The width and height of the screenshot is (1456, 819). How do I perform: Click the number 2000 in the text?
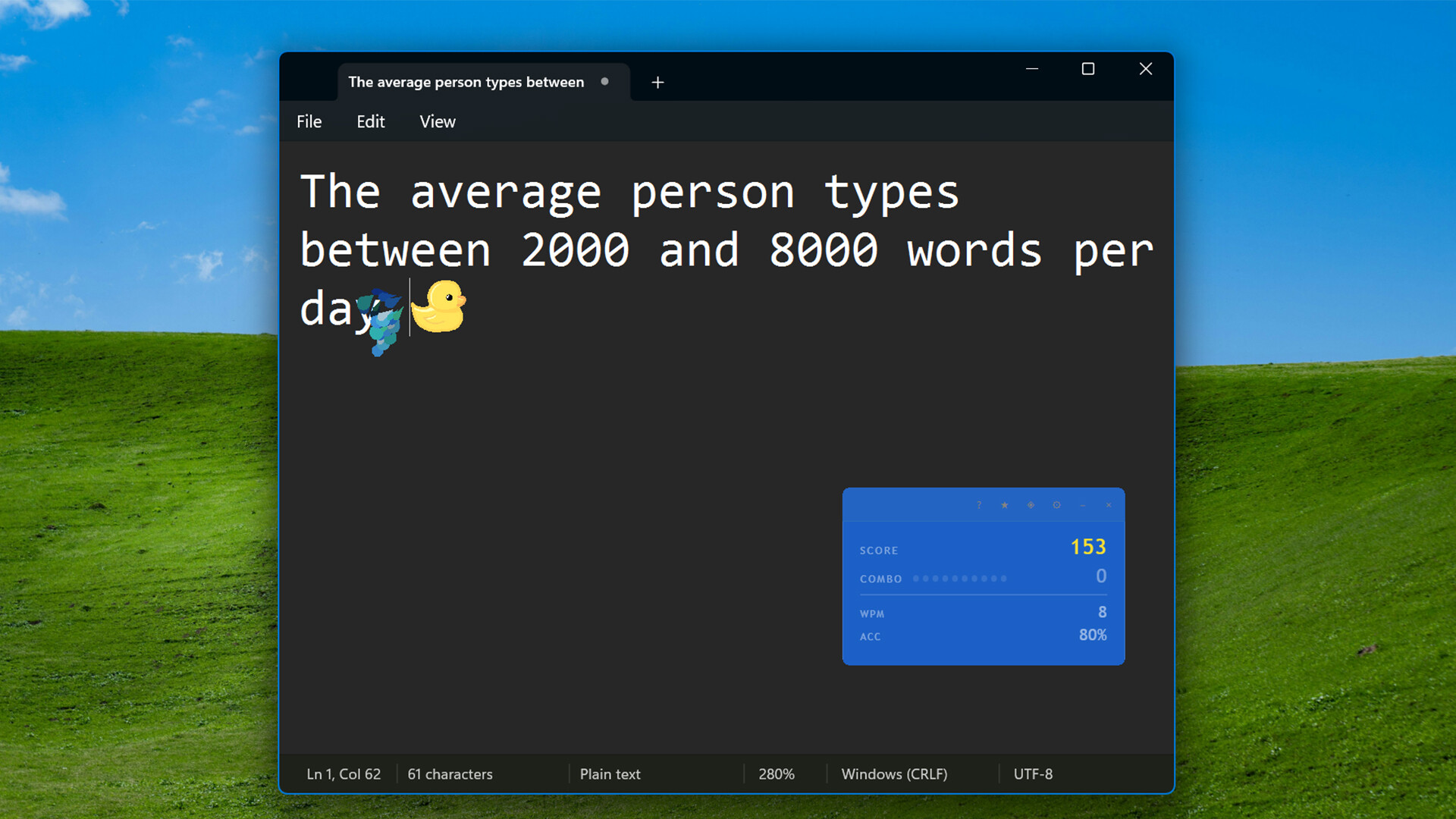point(576,250)
